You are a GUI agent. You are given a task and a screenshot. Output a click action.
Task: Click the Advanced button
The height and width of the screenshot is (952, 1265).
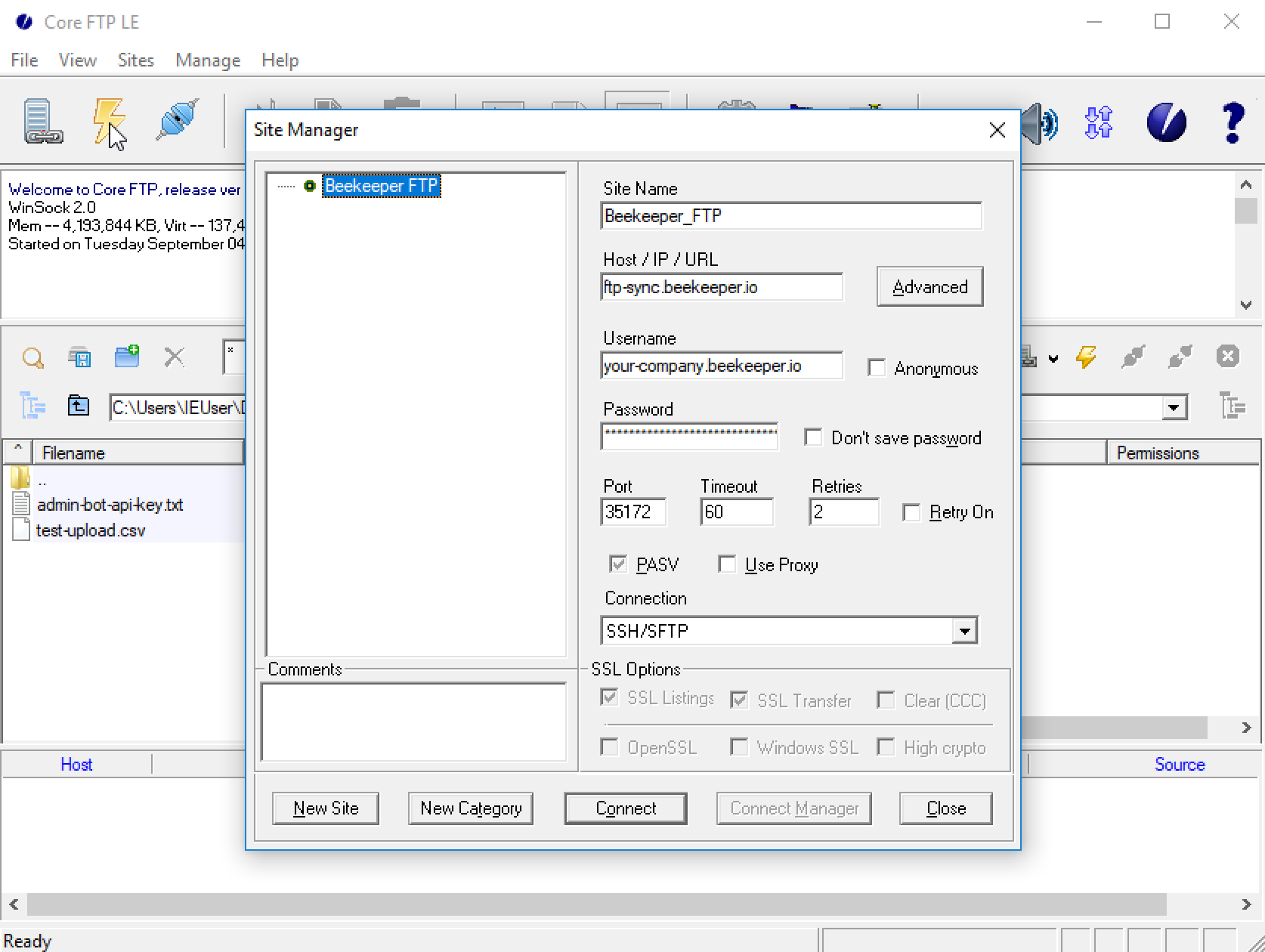point(930,286)
